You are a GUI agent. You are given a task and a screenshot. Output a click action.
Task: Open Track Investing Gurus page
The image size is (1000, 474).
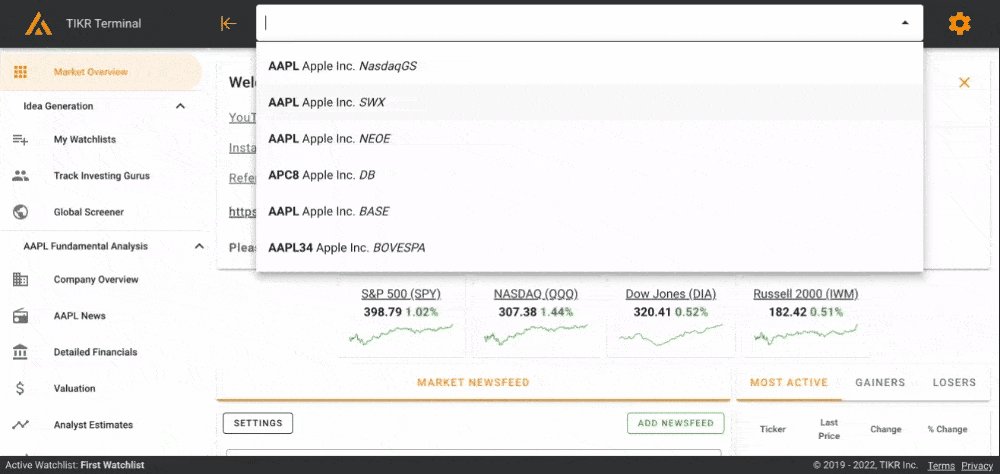101,175
